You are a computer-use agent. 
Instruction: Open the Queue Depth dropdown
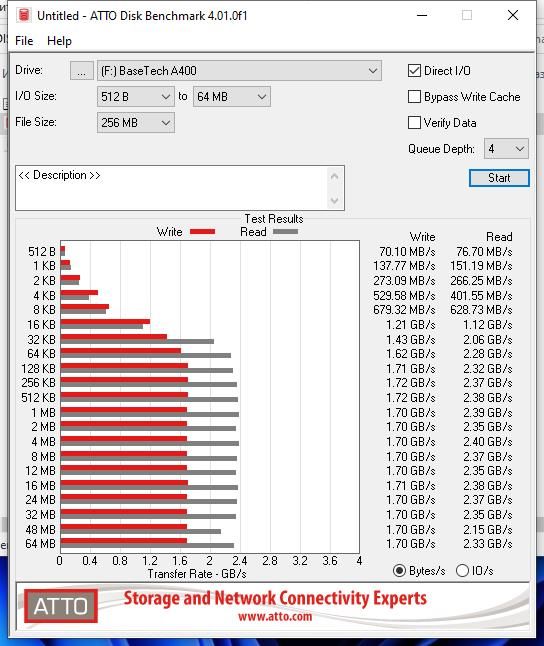point(506,149)
